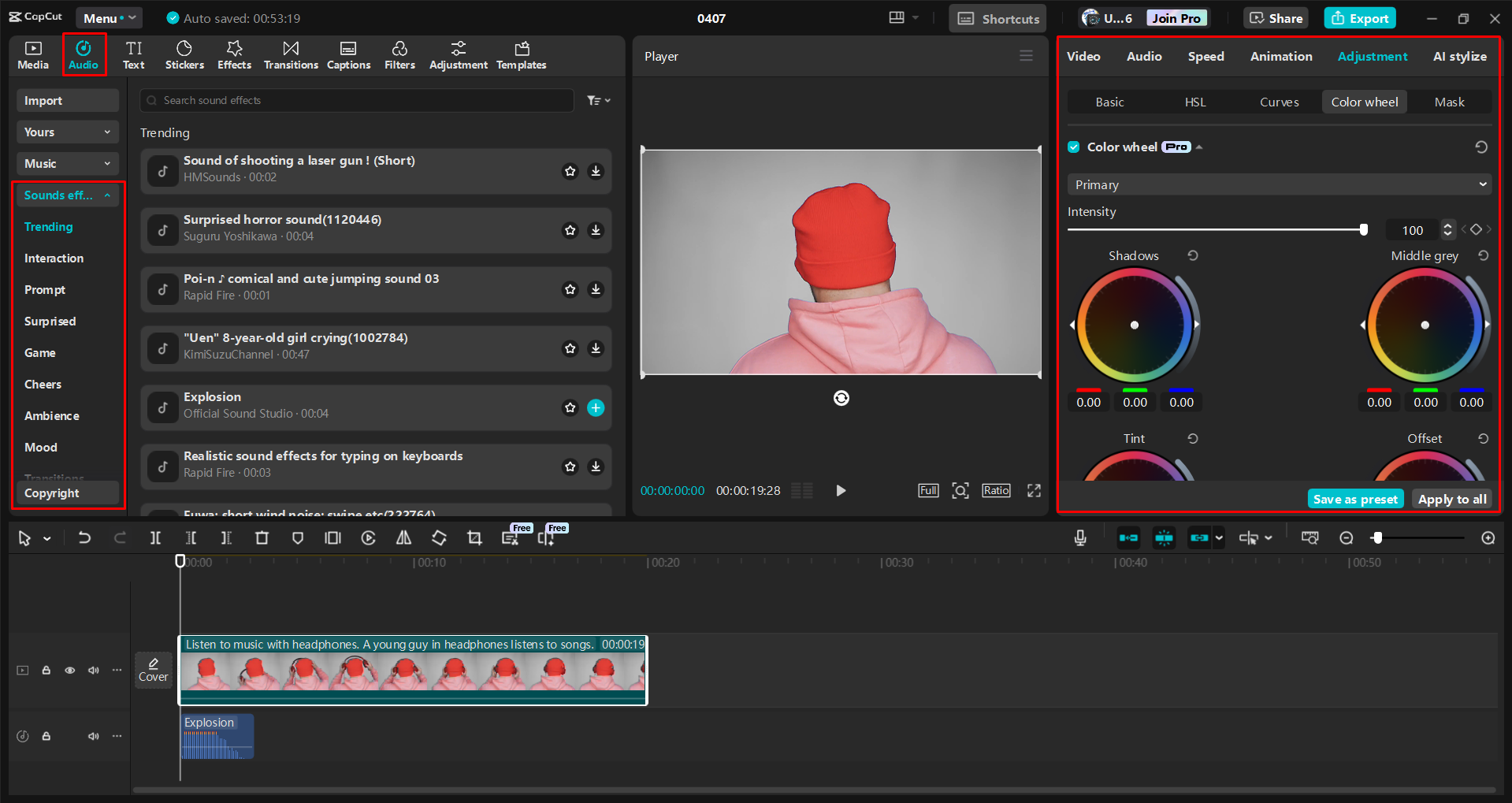The image size is (1512, 803).
Task: Select the Split tool in the timeline toolbar
Action: [x=155, y=537]
